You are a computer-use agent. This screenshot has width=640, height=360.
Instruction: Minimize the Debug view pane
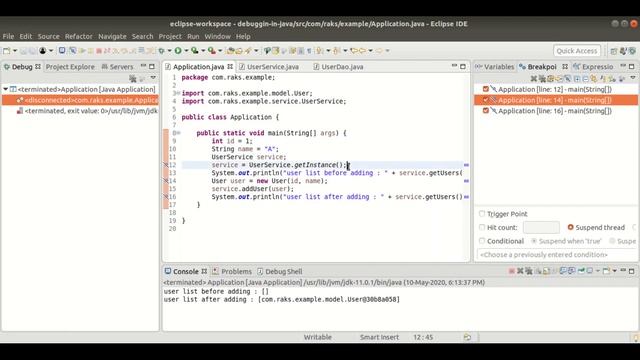pyautogui.click(x=143, y=66)
